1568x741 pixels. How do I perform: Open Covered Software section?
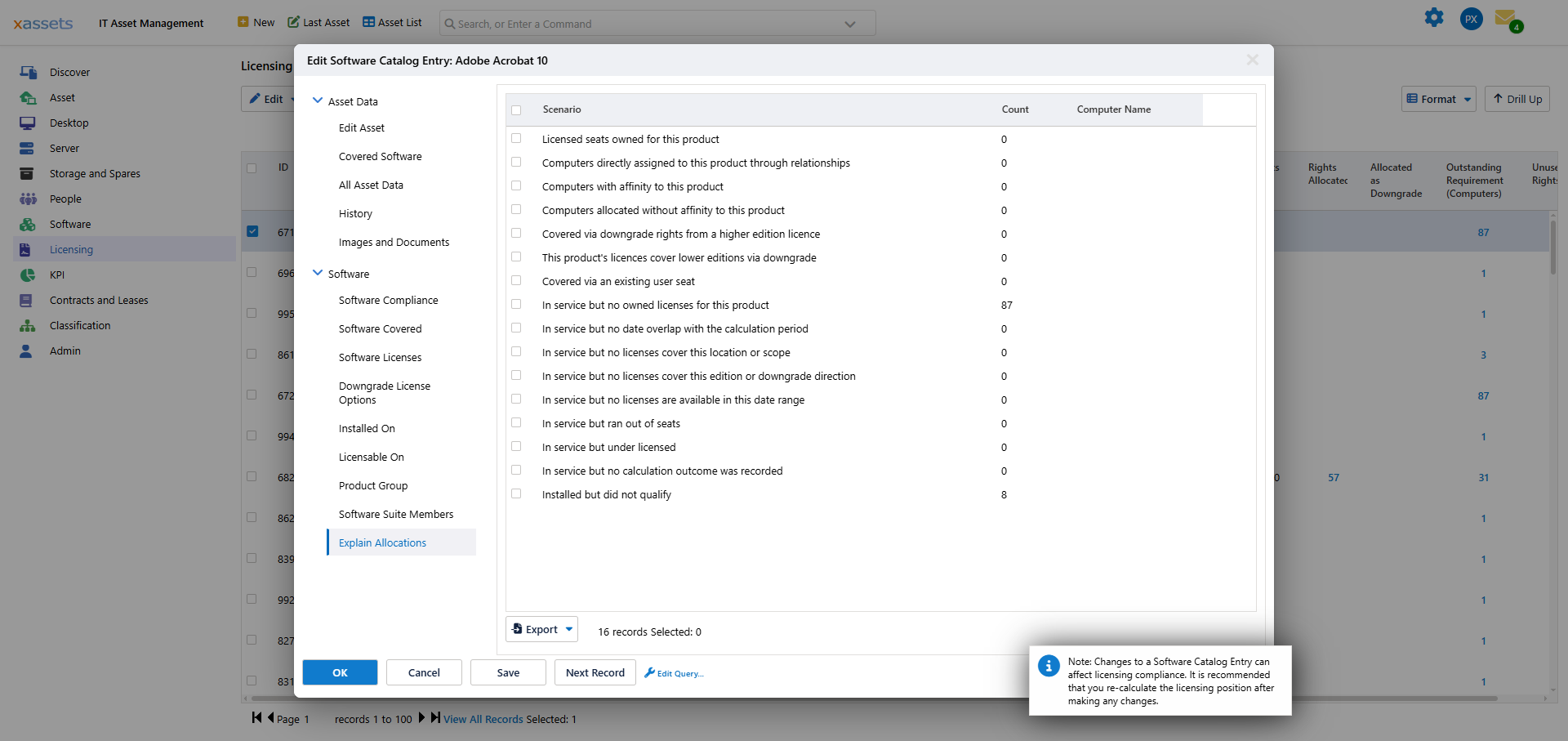click(x=381, y=157)
